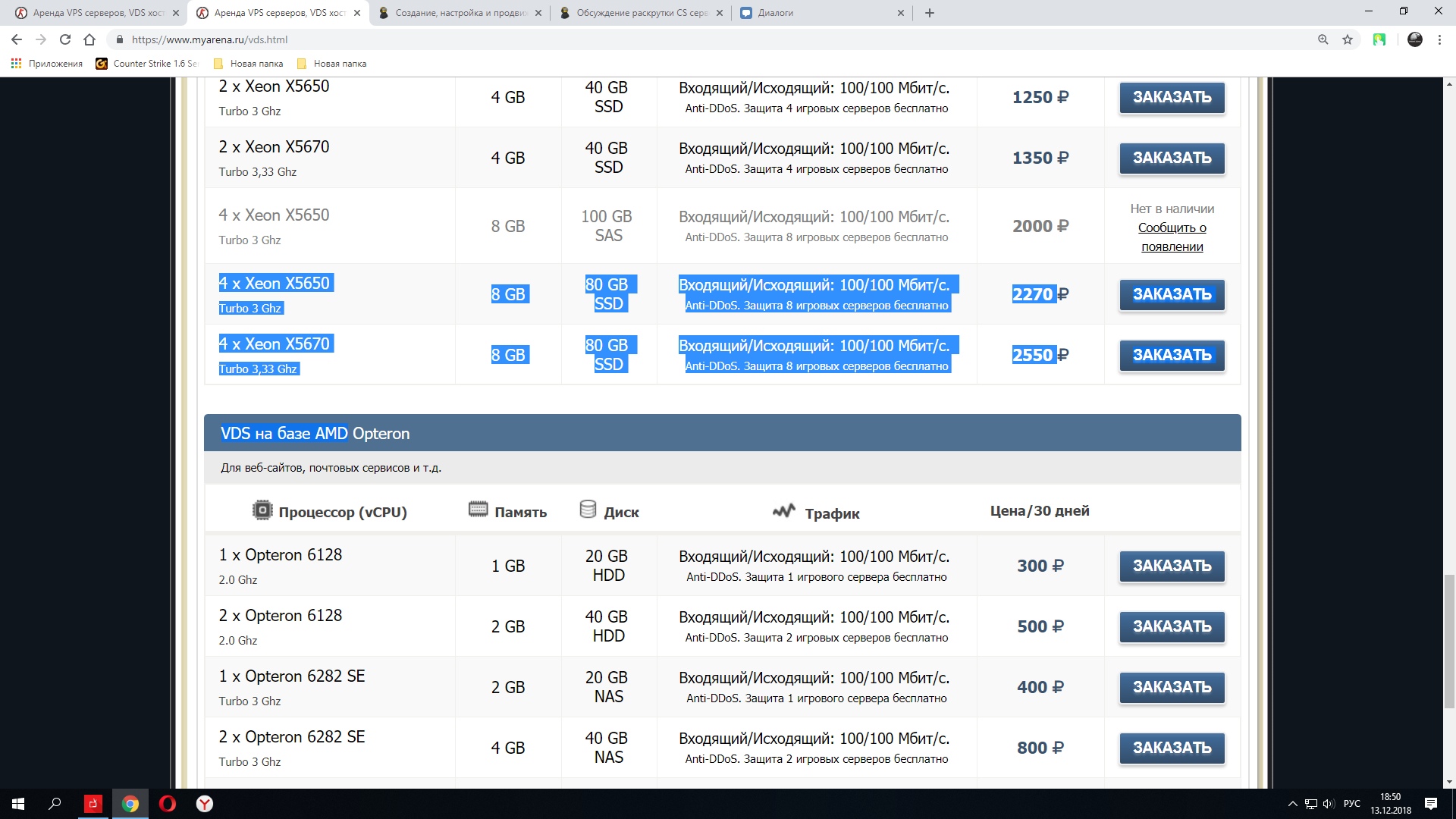Launch Yandex browser from the taskbar
Image resolution: width=1456 pixels, height=819 pixels.
point(205,803)
